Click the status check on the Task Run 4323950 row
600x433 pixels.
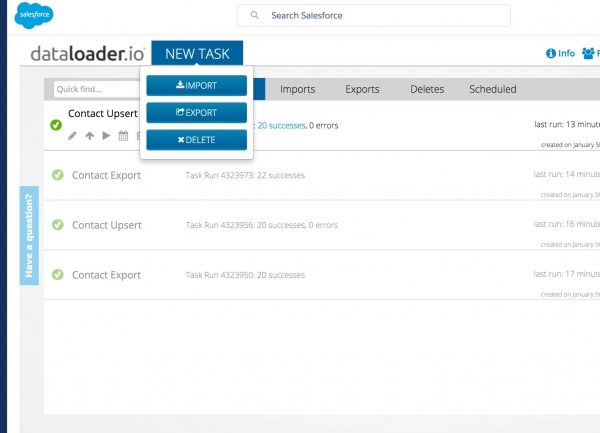pyautogui.click(x=58, y=274)
